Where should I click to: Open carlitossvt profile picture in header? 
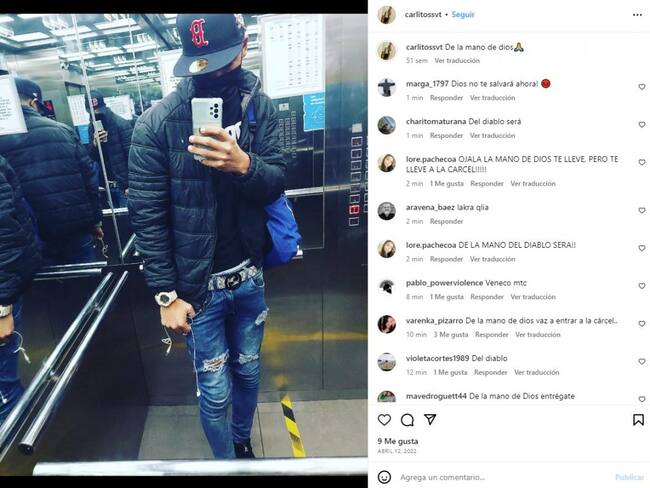[386, 15]
